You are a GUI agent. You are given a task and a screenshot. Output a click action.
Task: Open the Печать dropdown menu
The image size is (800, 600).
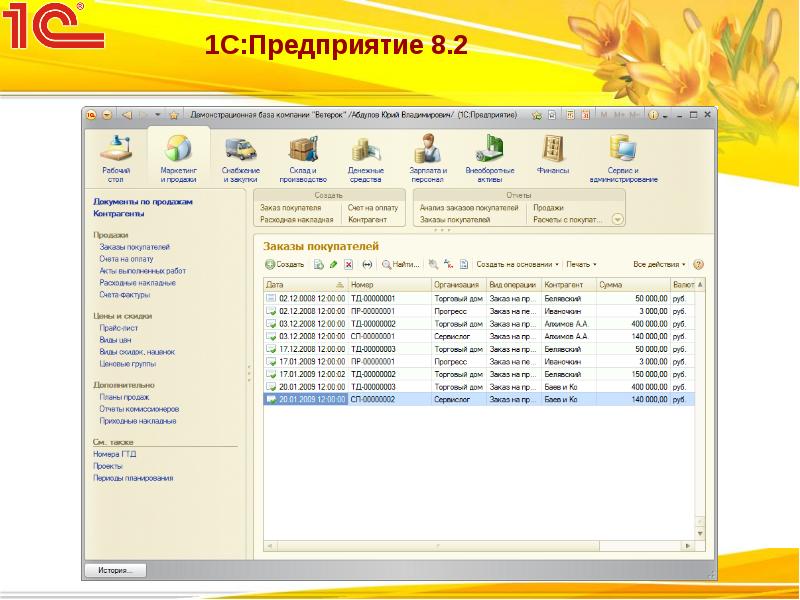[581, 265]
